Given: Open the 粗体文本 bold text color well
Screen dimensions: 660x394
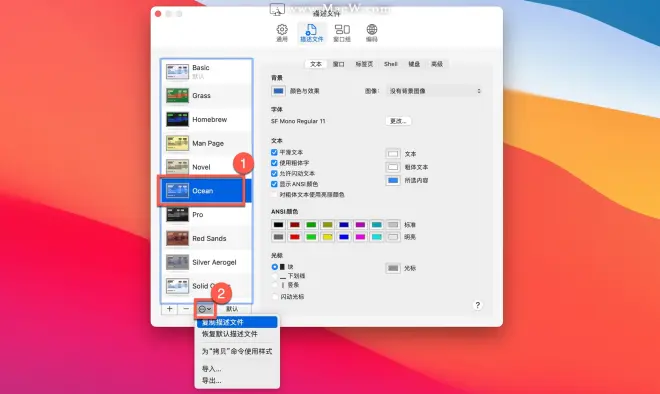Looking at the screenshot, I should (393, 167).
